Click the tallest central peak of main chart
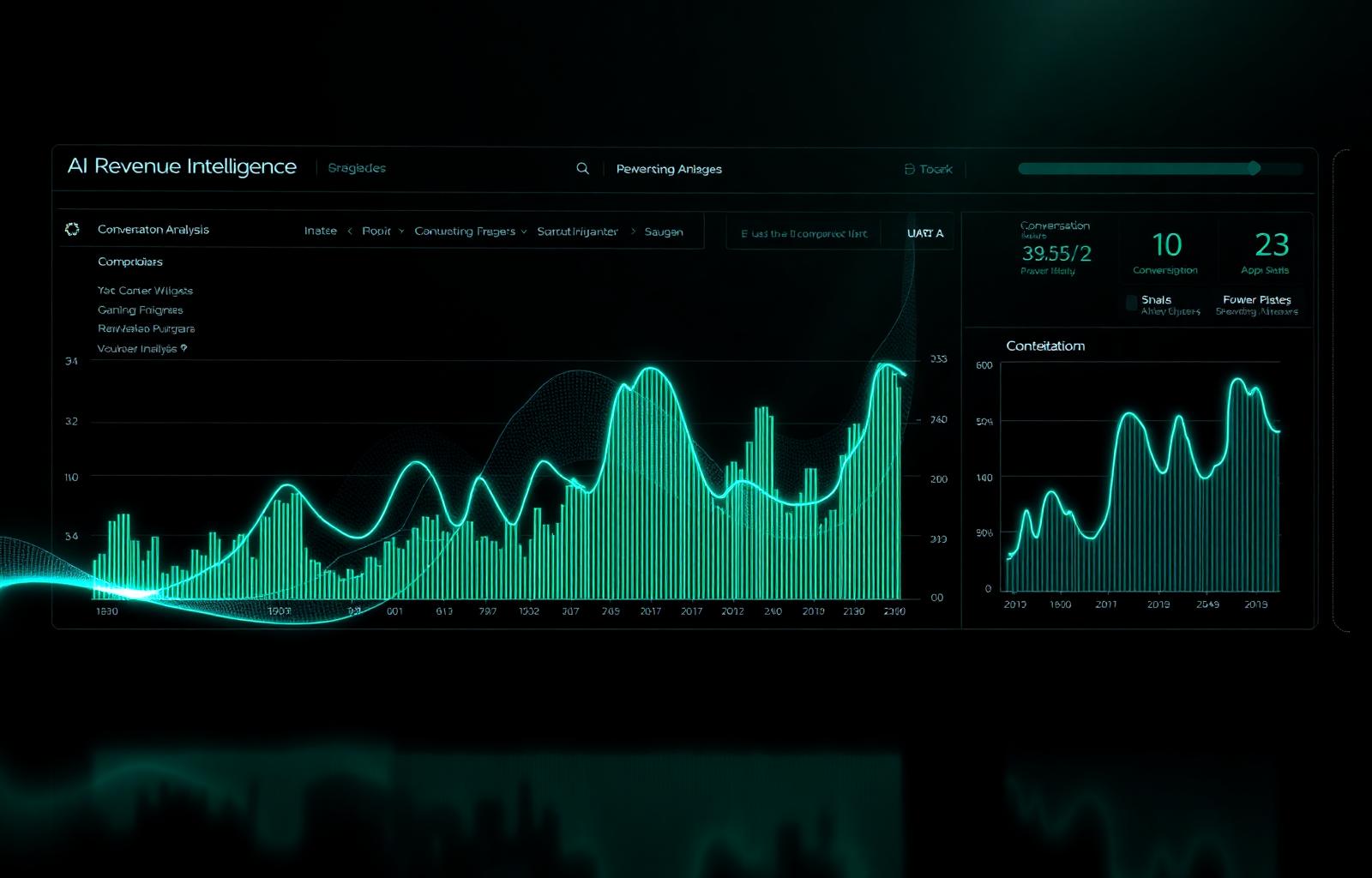Image resolution: width=1372 pixels, height=878 pixels. [650, 370]
